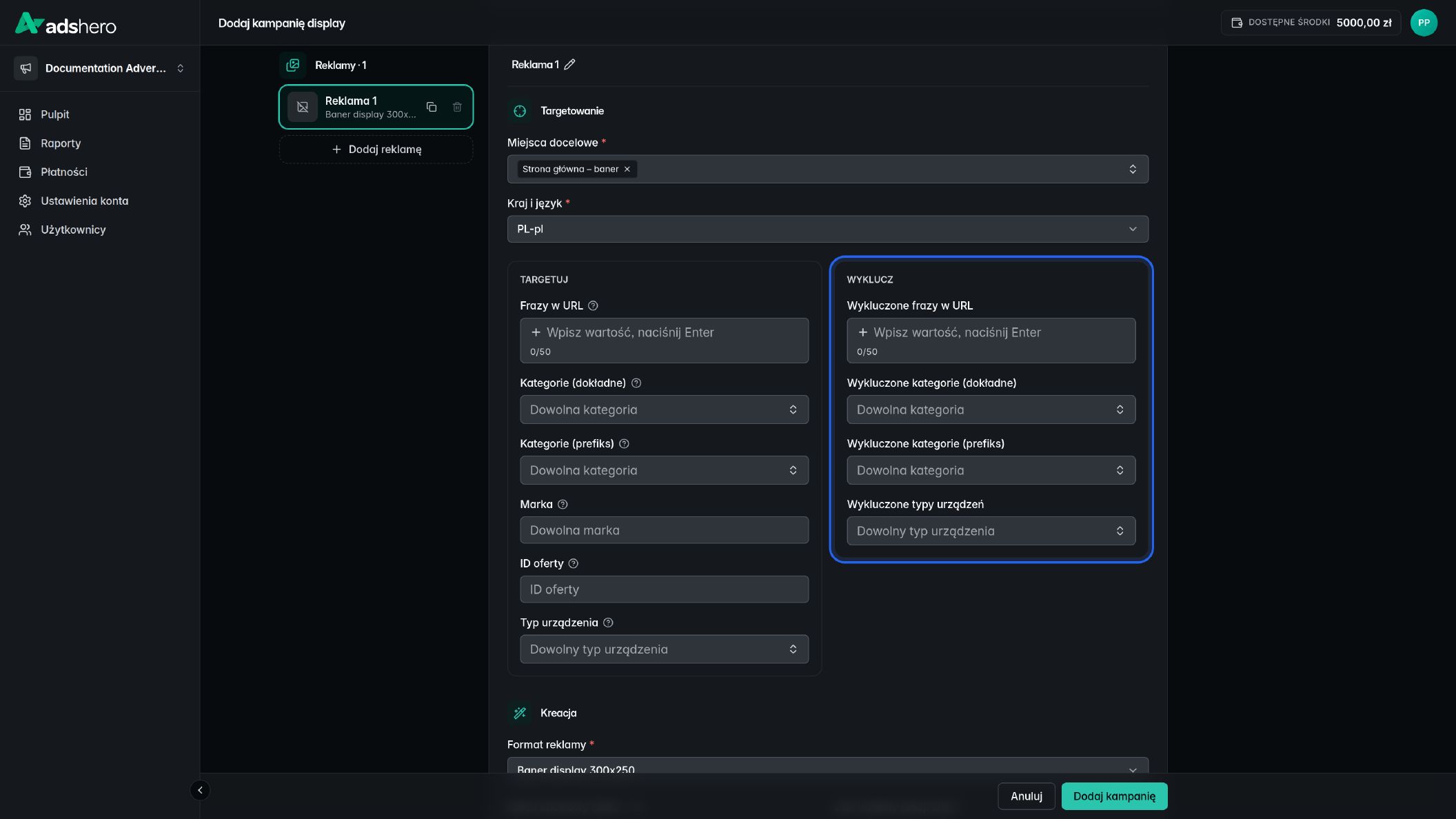Screen dimensions: 1456x819
Task: Edit ad name with the pencil icon
Action: [569, 65]
